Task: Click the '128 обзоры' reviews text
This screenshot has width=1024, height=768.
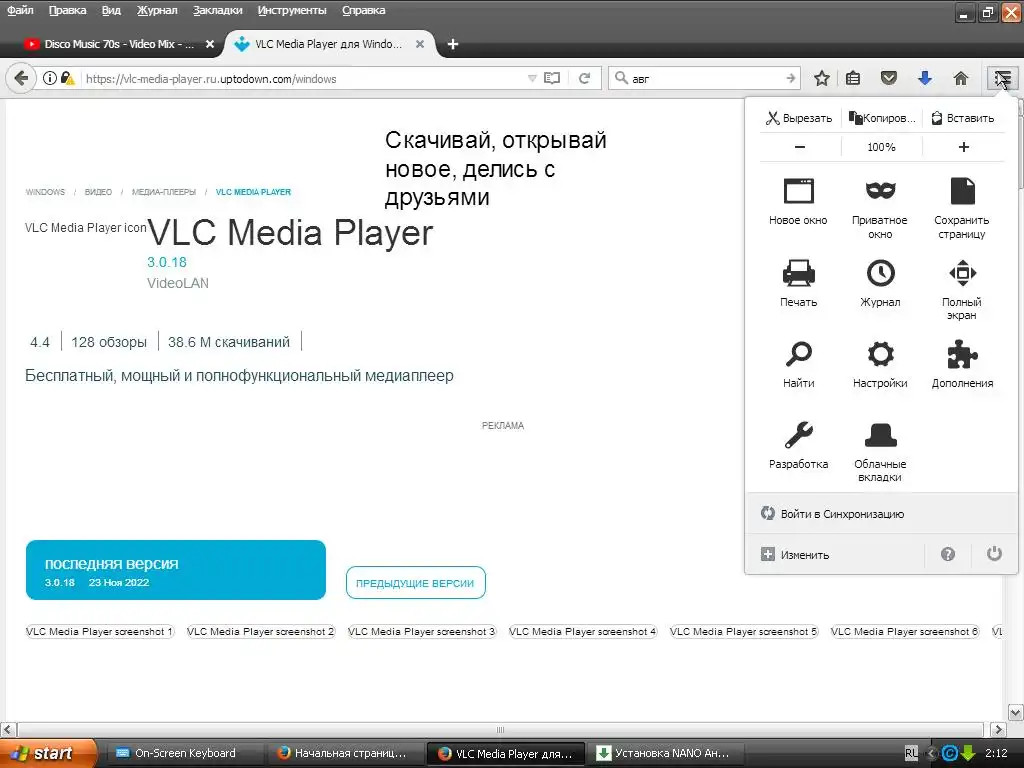Action: (x=109, y=342)
